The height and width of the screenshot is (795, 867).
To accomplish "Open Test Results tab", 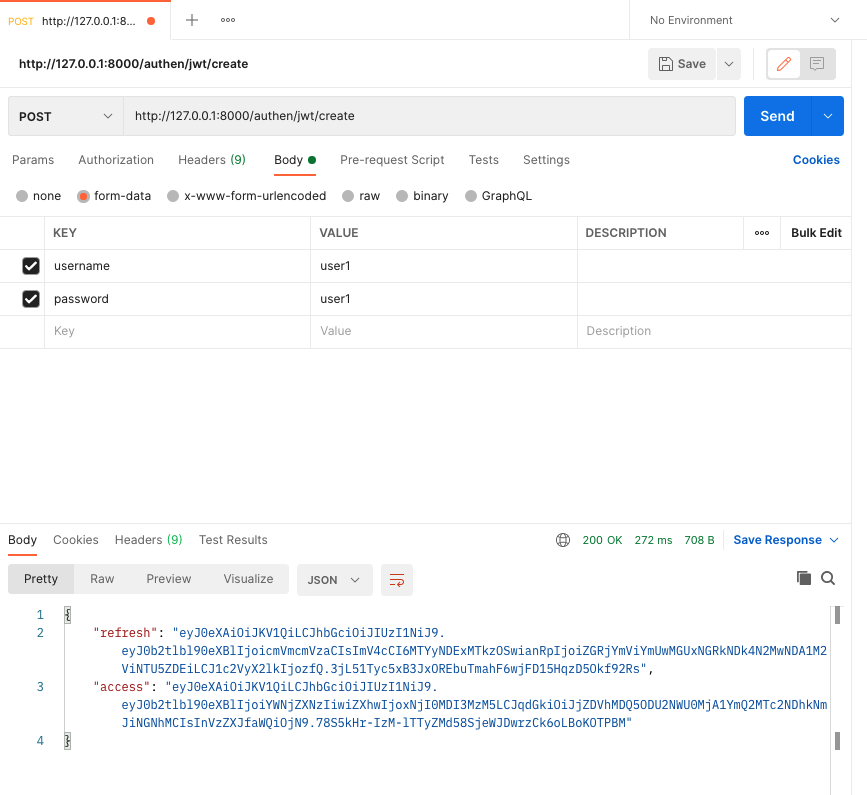I will click(x=233, y=540).
